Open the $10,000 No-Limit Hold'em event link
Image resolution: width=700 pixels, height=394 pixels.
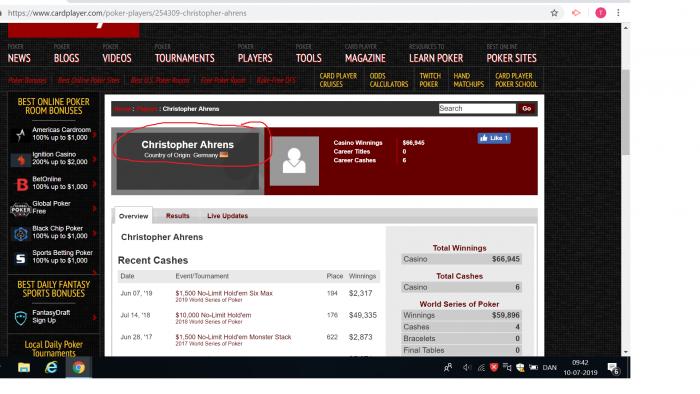pos(213,315)
